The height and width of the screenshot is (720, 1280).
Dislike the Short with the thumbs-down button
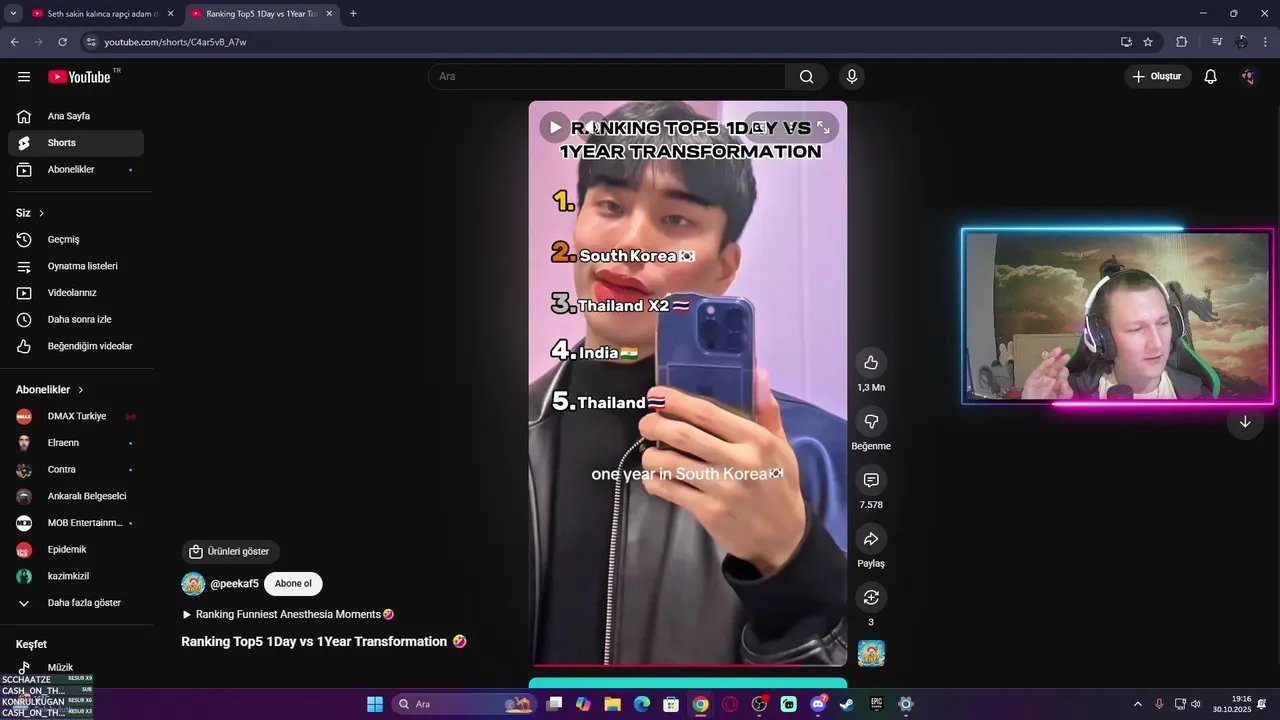(871, 422)
